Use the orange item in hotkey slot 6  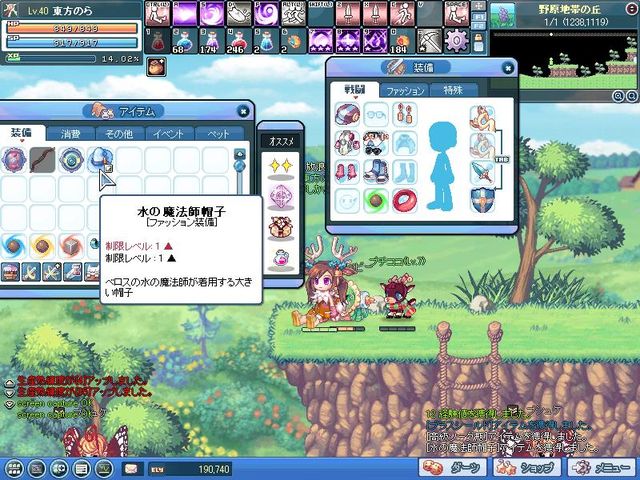click(293, 41)
